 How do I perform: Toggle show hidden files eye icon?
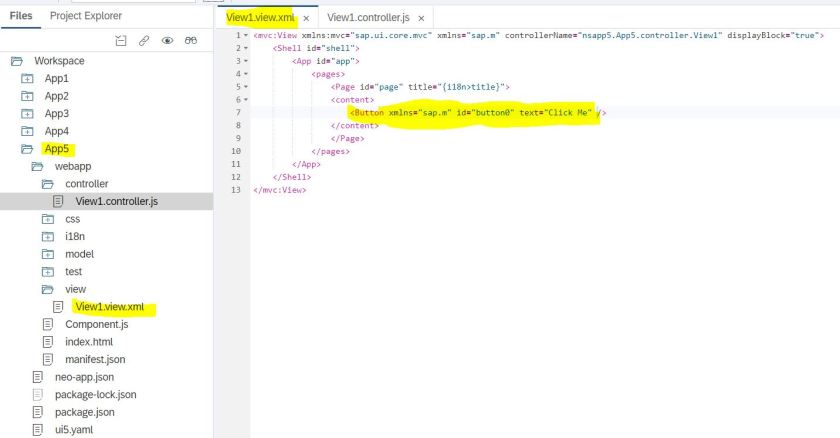coord(167,41)
